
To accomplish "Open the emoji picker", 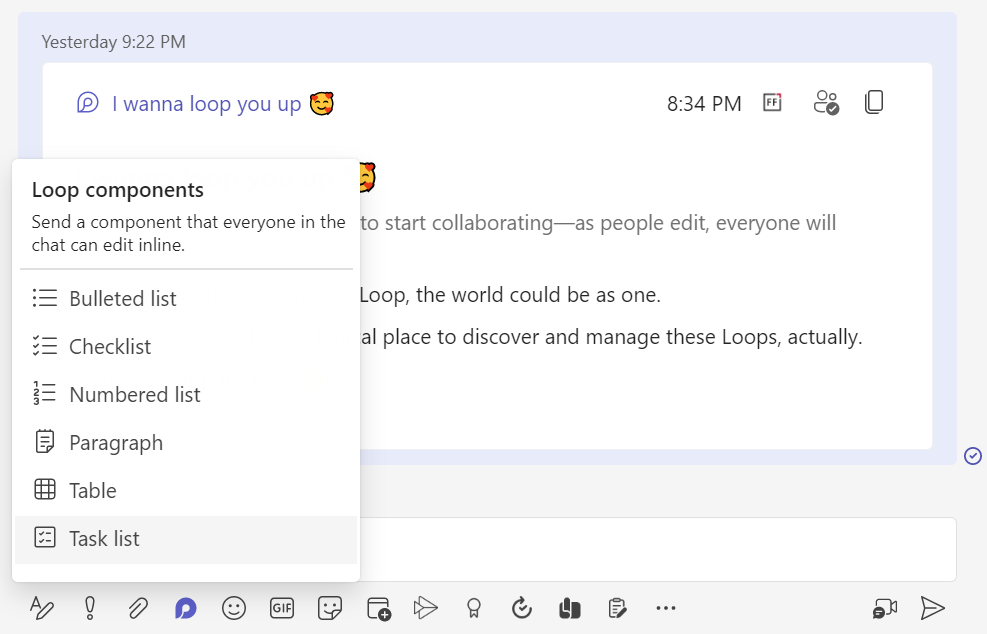I will 234,608.
